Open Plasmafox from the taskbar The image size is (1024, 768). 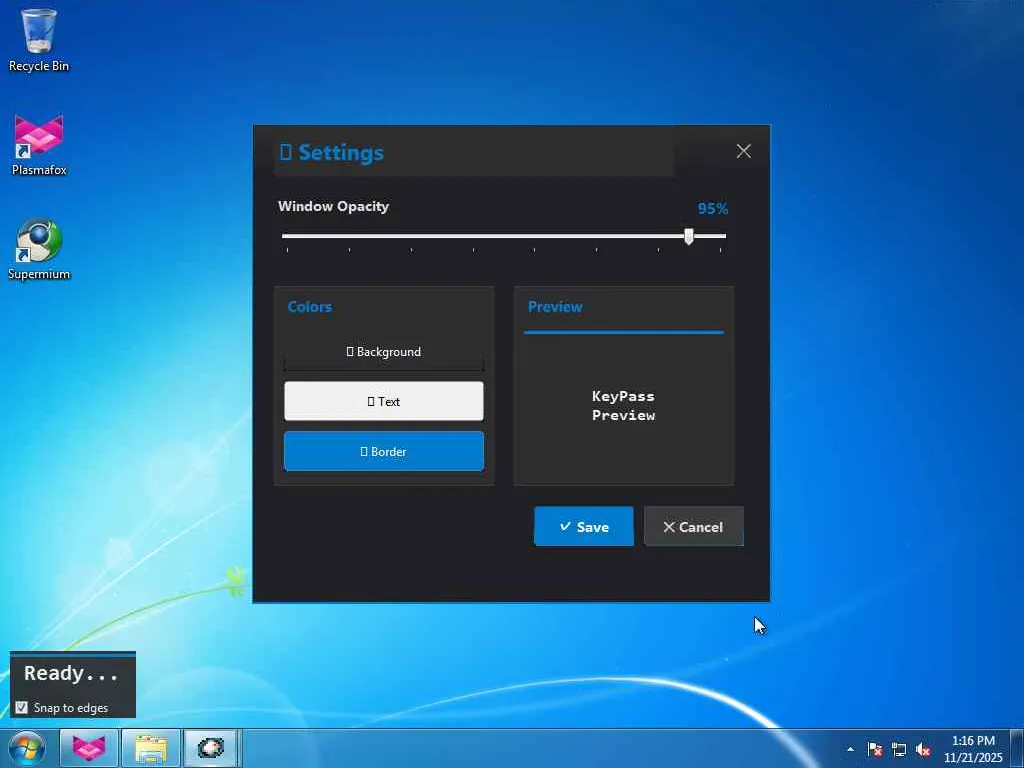89,748
